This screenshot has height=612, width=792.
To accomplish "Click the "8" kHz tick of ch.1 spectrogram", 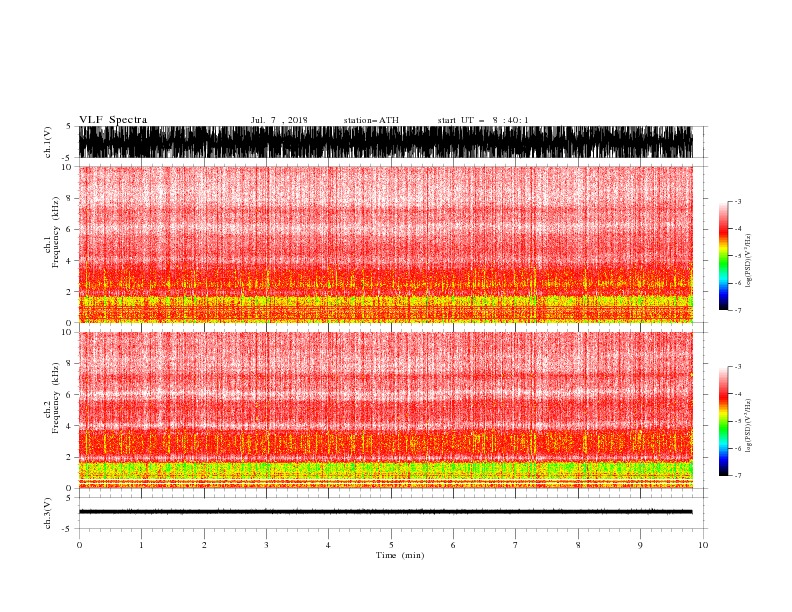I will [69, 198].
